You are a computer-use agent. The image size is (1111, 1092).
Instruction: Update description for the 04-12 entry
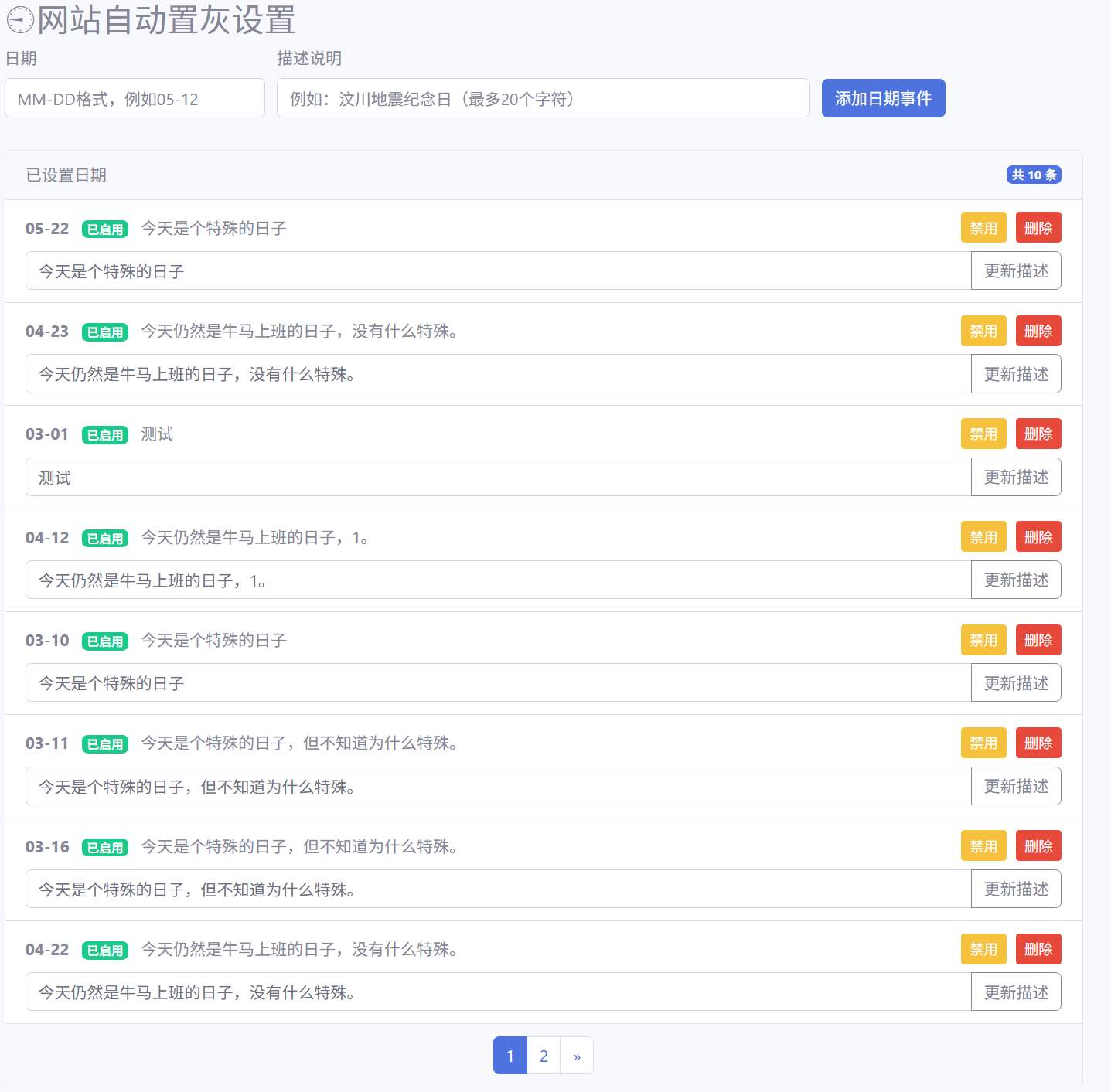pos(1015,580)
